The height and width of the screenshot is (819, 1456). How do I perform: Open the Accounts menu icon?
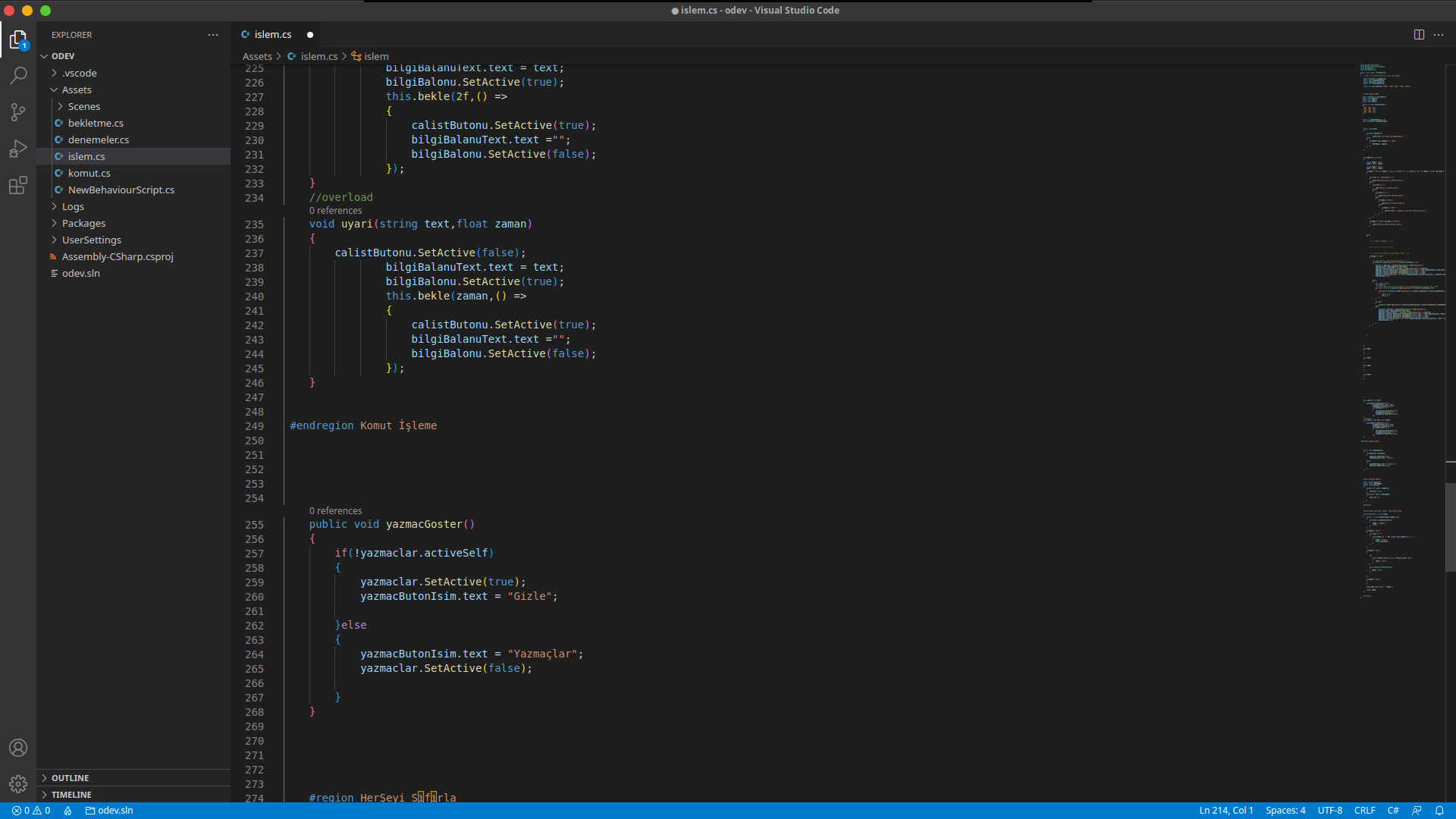[18, 748]
